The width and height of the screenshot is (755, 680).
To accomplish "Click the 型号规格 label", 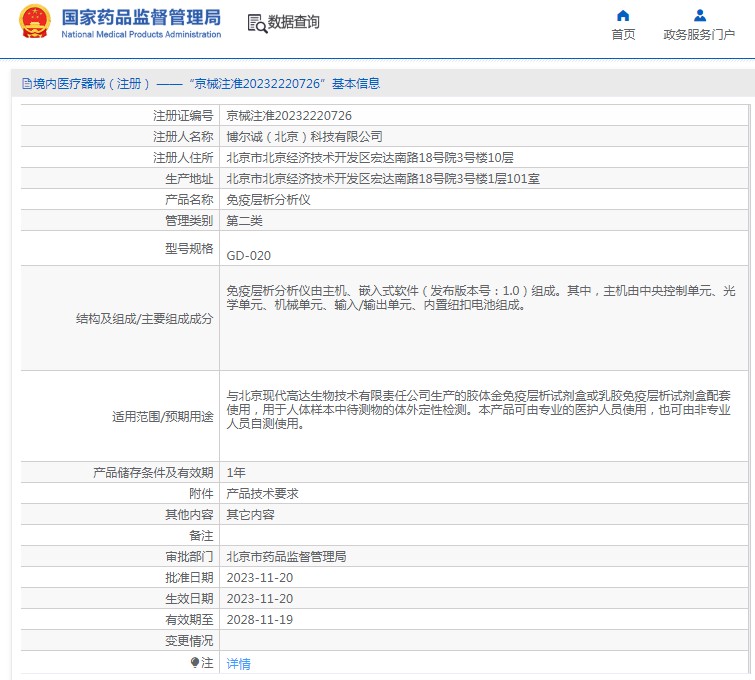I will pos(189,248).
